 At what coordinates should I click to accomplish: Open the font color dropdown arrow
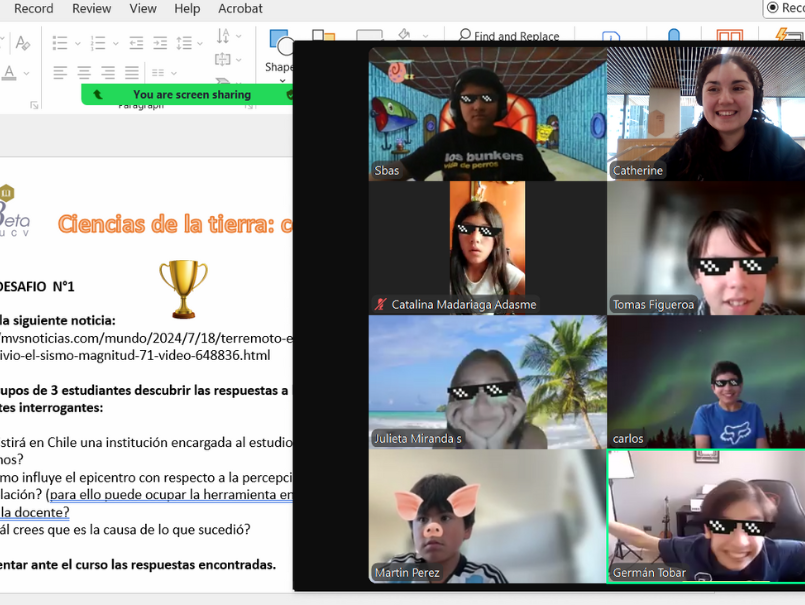click(x=26, y=73)
